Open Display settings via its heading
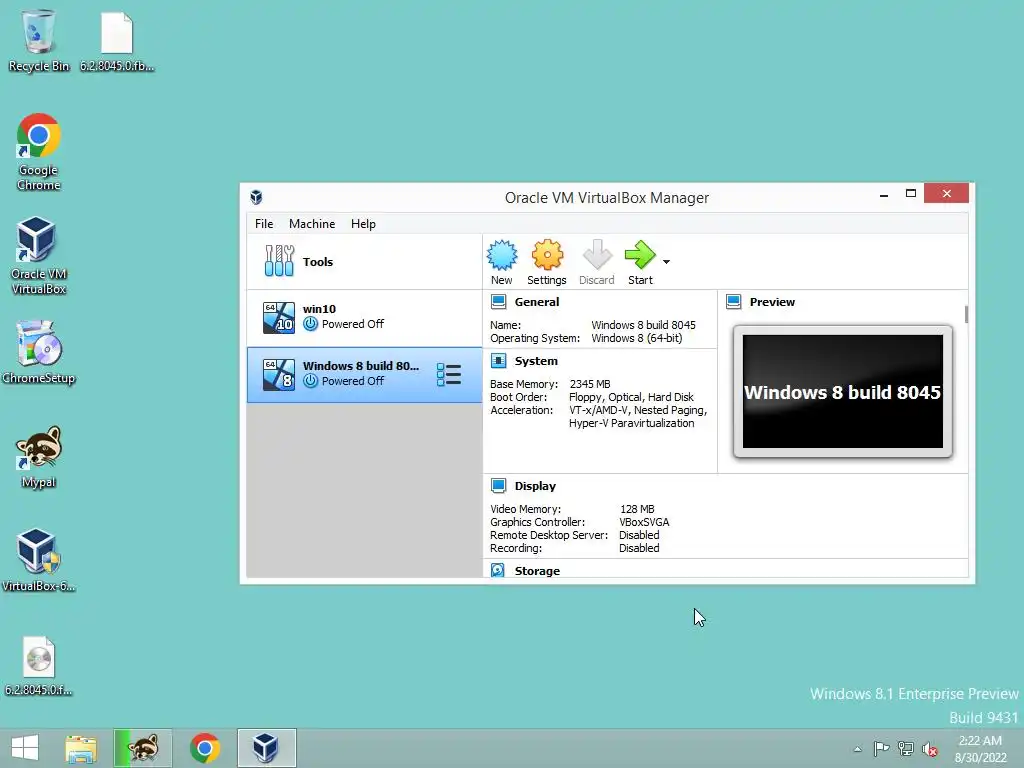This screenshot has width=1024, height=768. (535, 486)
